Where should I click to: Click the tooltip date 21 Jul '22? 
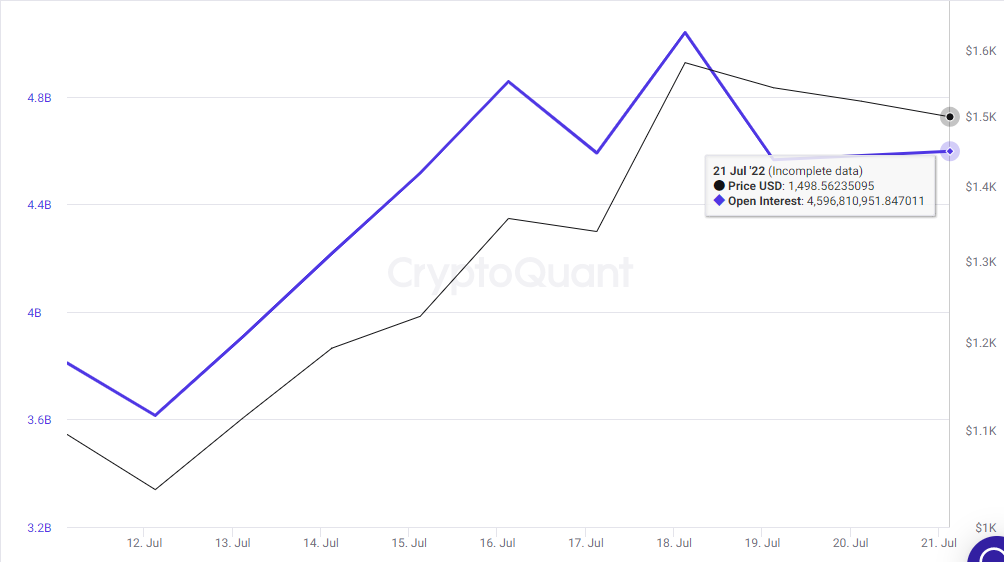pos(739,171)
